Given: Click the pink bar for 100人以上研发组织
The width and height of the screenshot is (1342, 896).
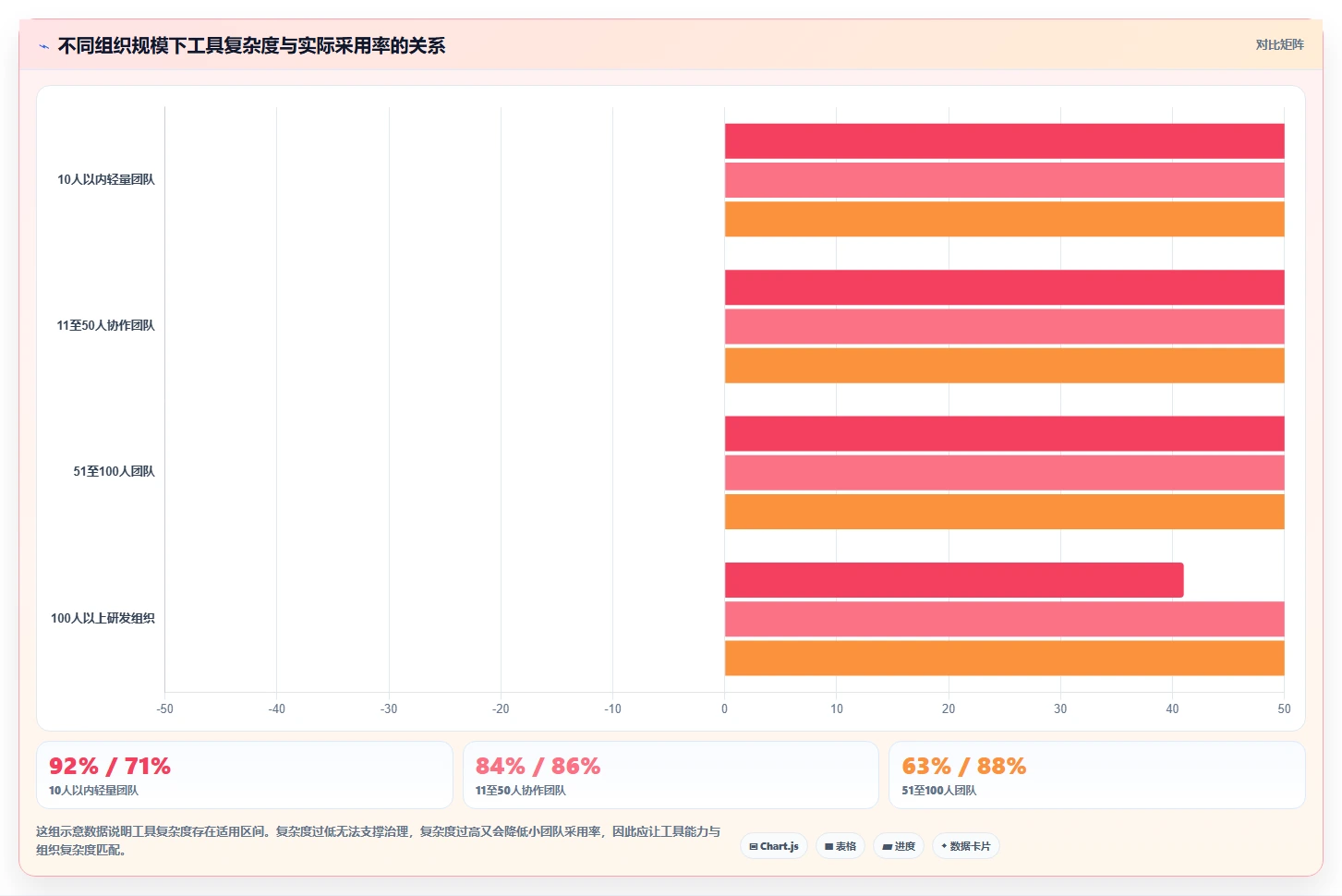Looking at the screenshot, I should tap(1004, 619).
